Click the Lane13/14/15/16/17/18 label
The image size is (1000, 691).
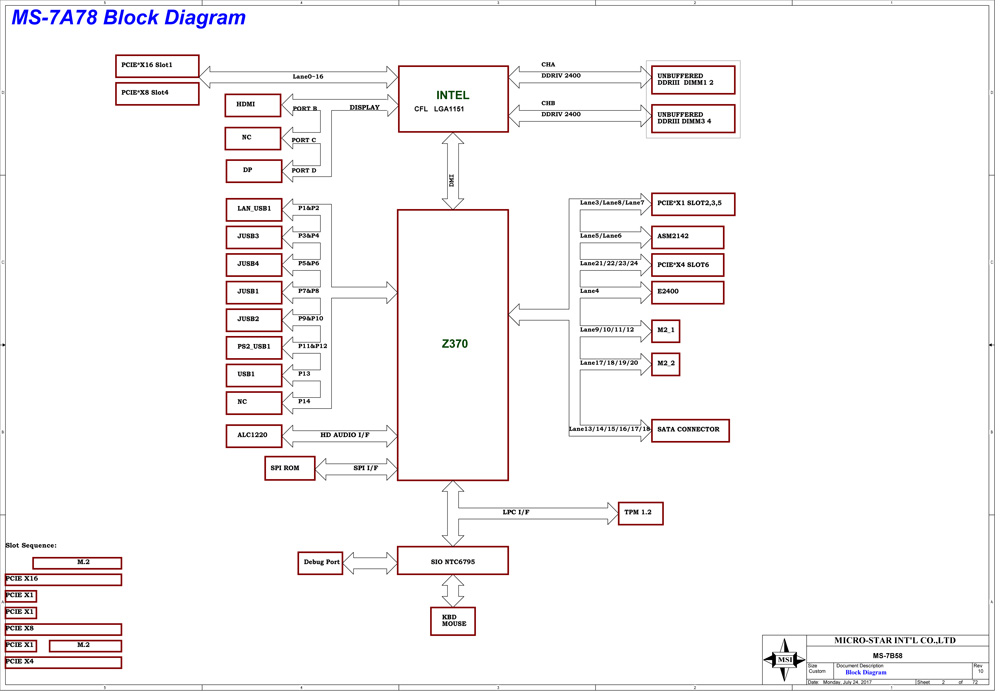610,429
